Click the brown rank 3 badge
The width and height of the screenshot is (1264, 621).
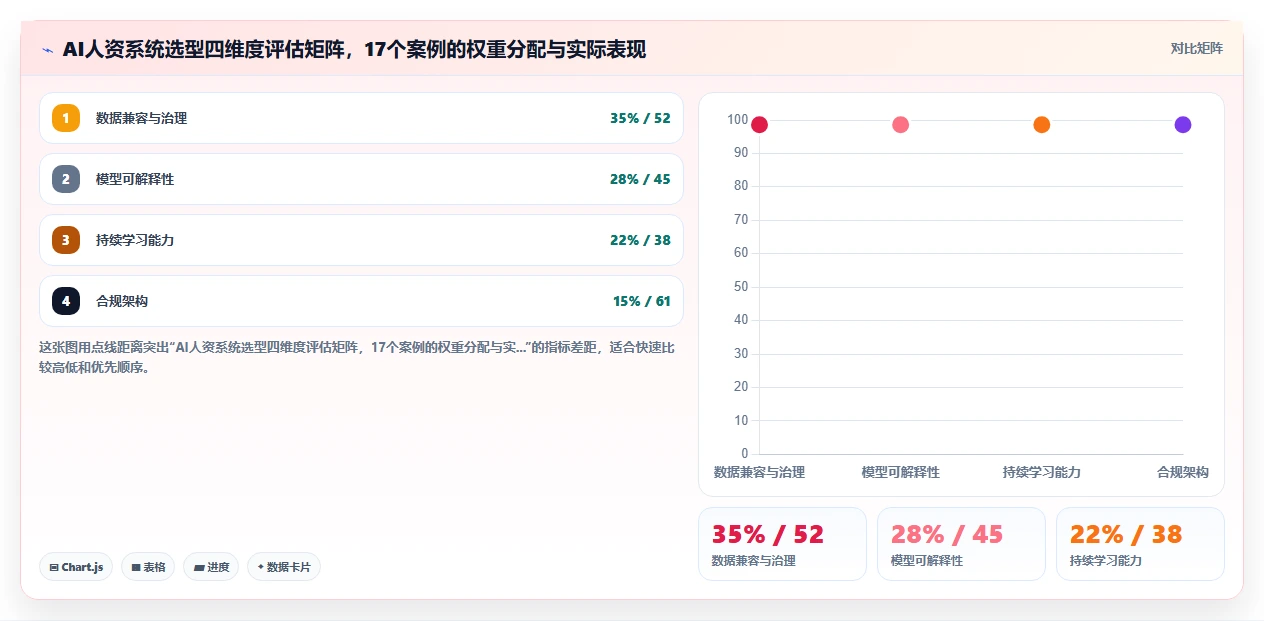coord(66,240)
